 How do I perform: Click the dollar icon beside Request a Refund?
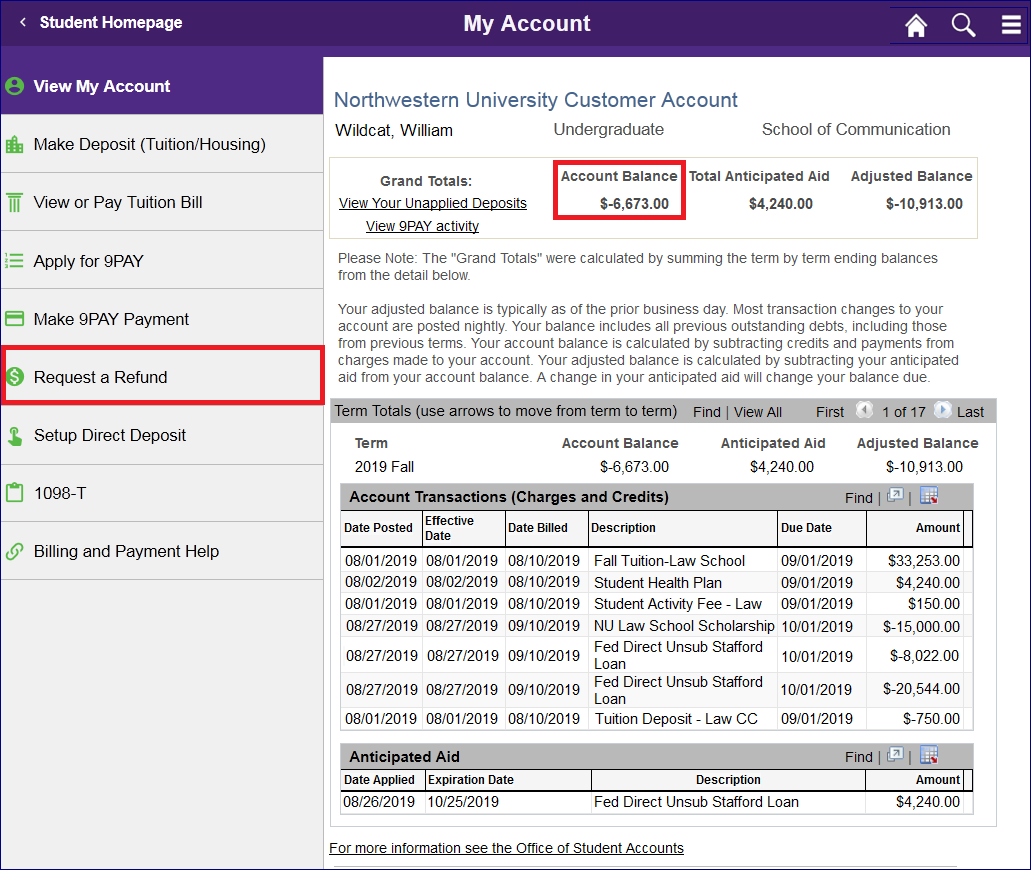[x=14, y=375]
